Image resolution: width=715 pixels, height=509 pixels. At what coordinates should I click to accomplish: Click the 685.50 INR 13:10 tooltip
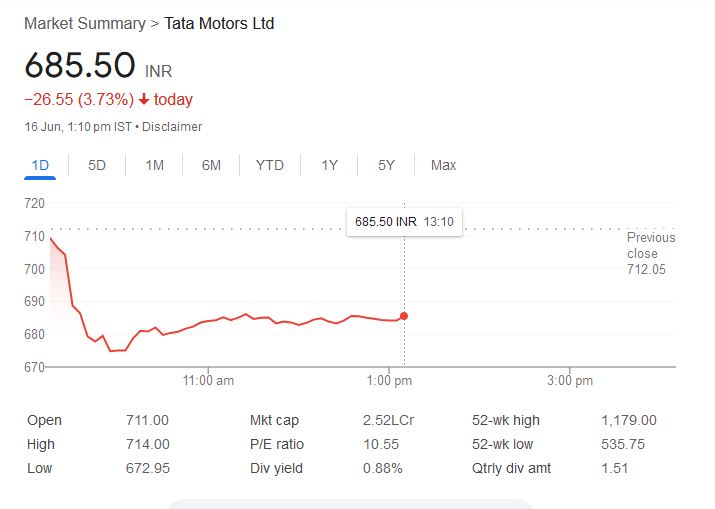point(404,221)
